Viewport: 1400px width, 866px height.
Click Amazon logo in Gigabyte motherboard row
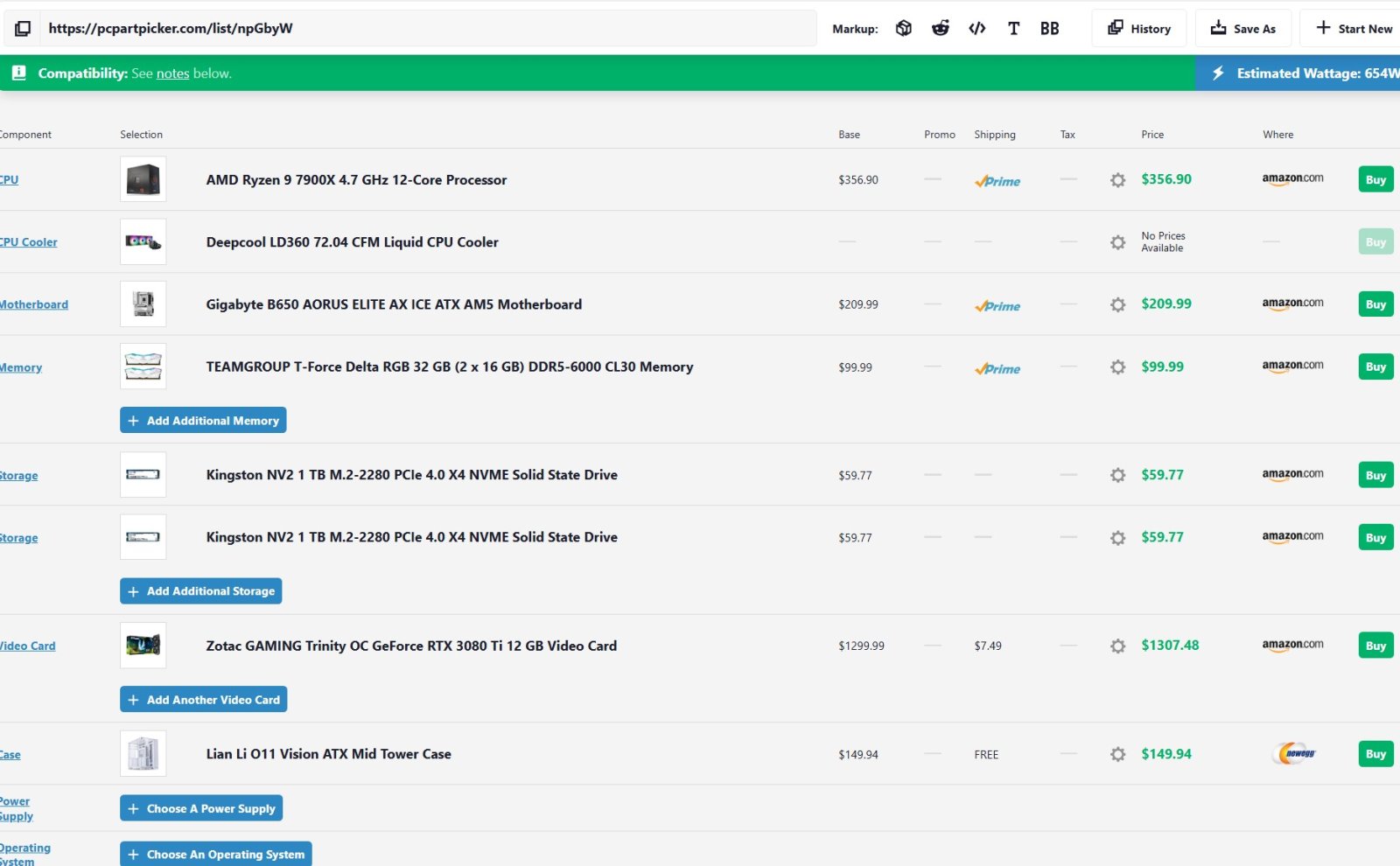pyautogui.click(x=1292, y=304)
